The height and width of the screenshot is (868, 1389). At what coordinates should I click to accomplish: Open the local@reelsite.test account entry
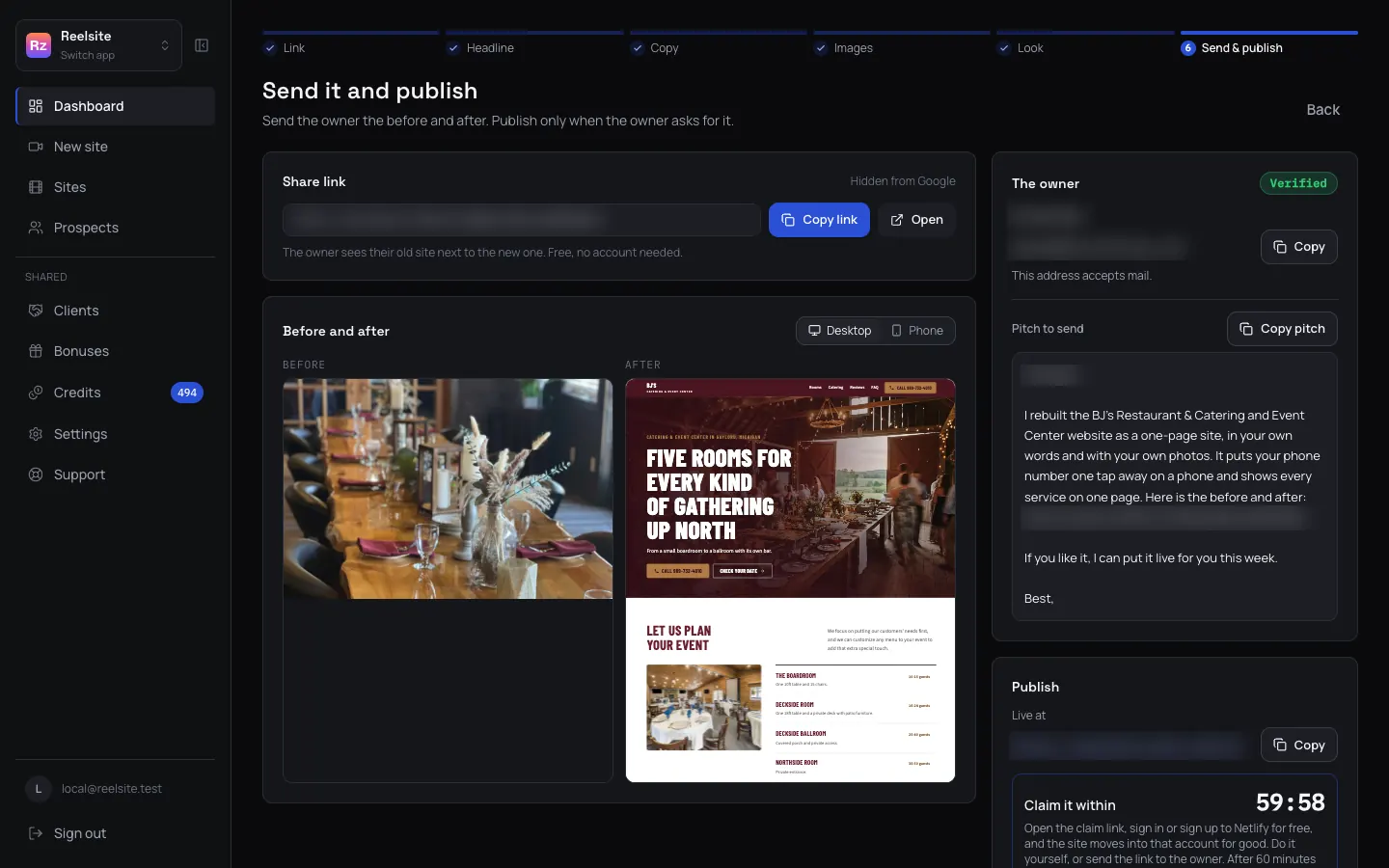[x=116, y=789]
